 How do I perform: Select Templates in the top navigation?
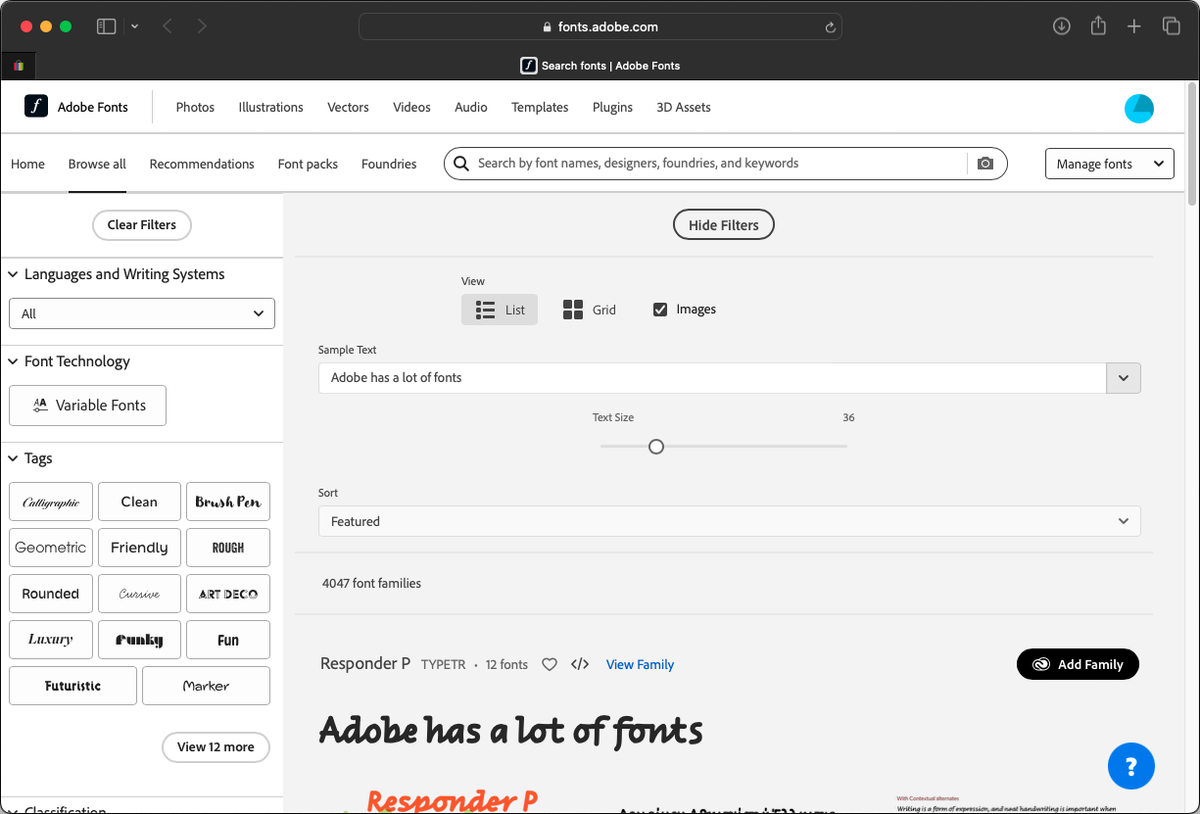pyautogui.click(x=539, y=107)
